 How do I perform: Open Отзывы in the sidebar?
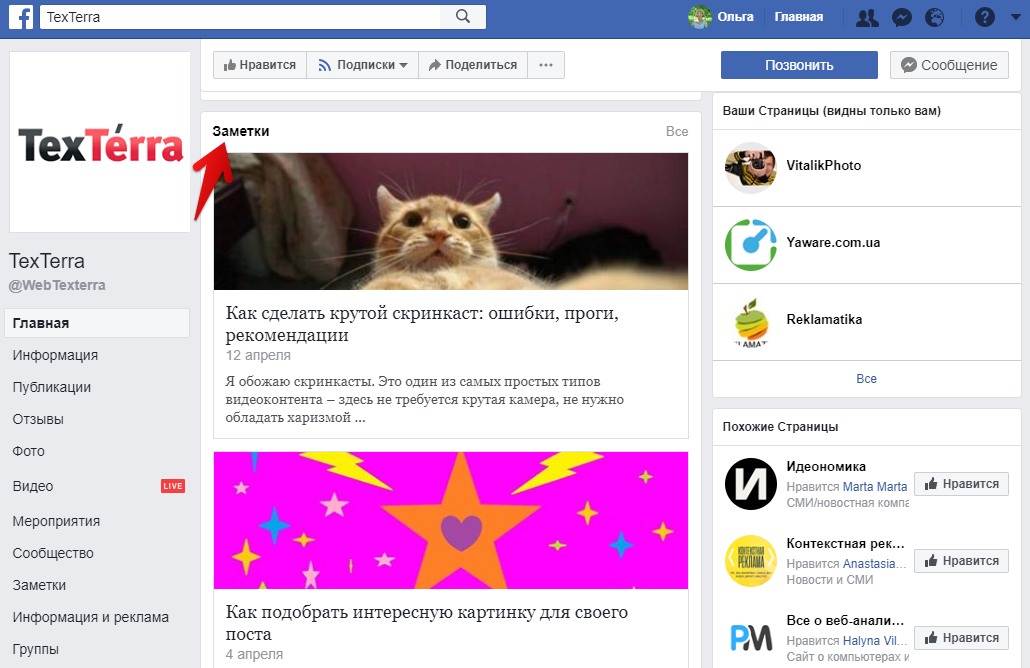point(38,419)
